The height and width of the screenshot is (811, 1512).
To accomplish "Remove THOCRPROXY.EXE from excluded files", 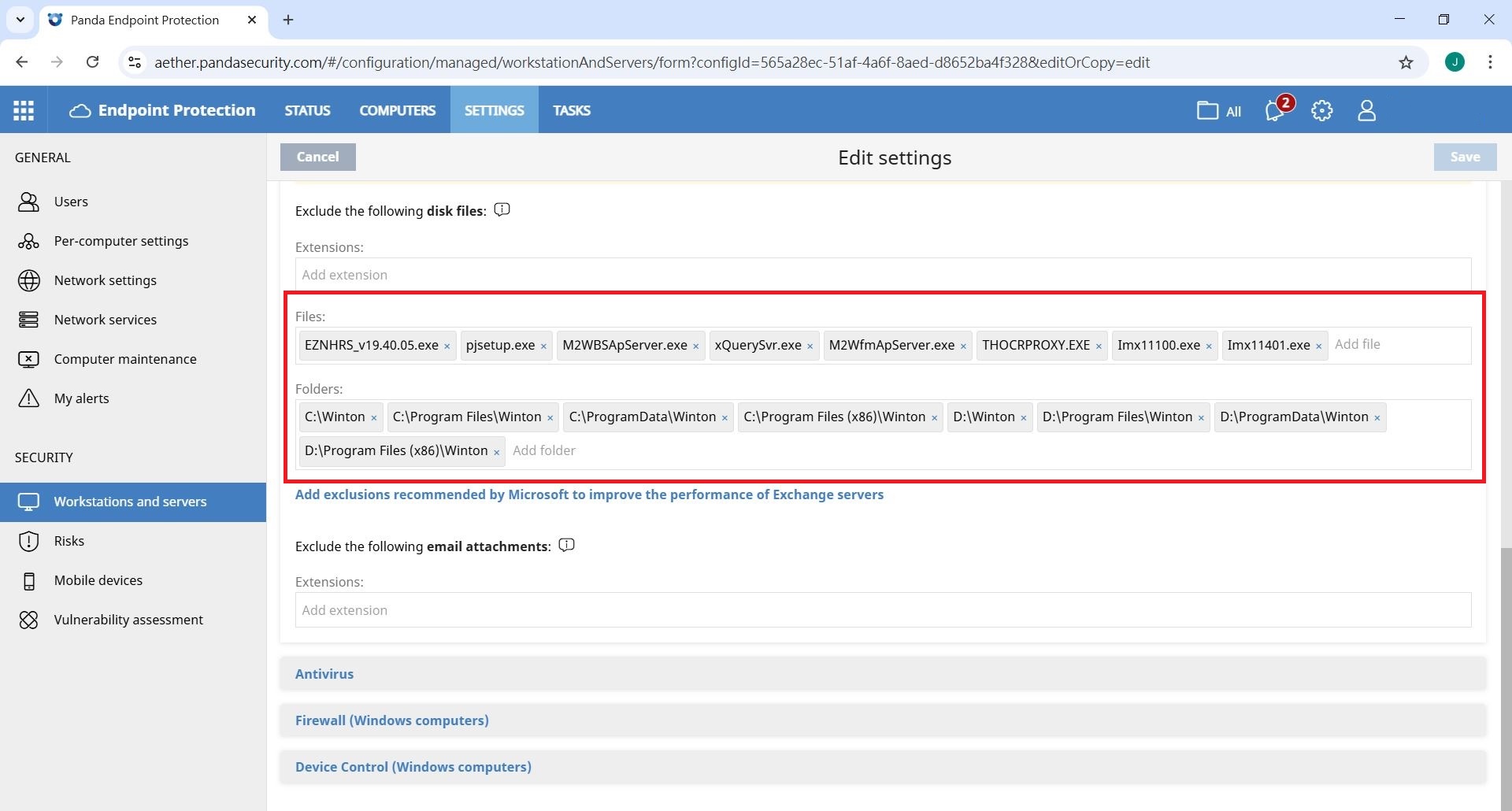I will point(1099,346).
